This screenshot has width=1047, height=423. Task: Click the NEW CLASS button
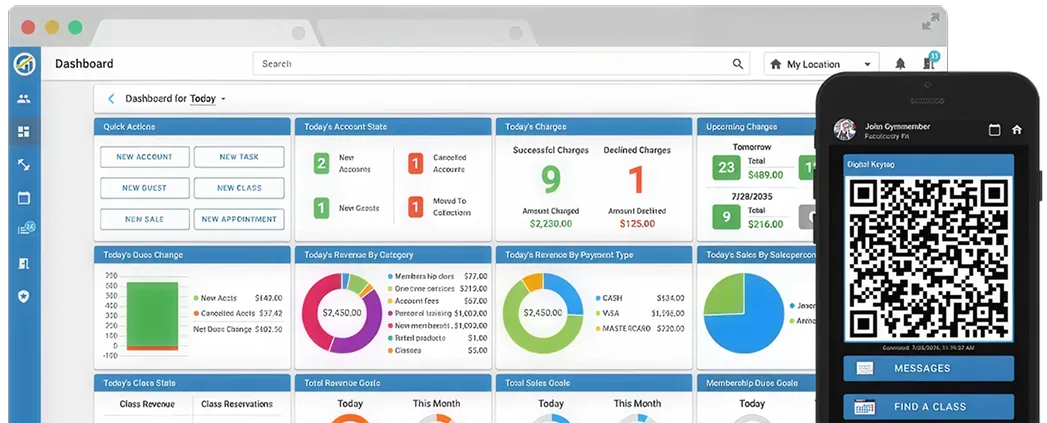click(x=239, y=188)
